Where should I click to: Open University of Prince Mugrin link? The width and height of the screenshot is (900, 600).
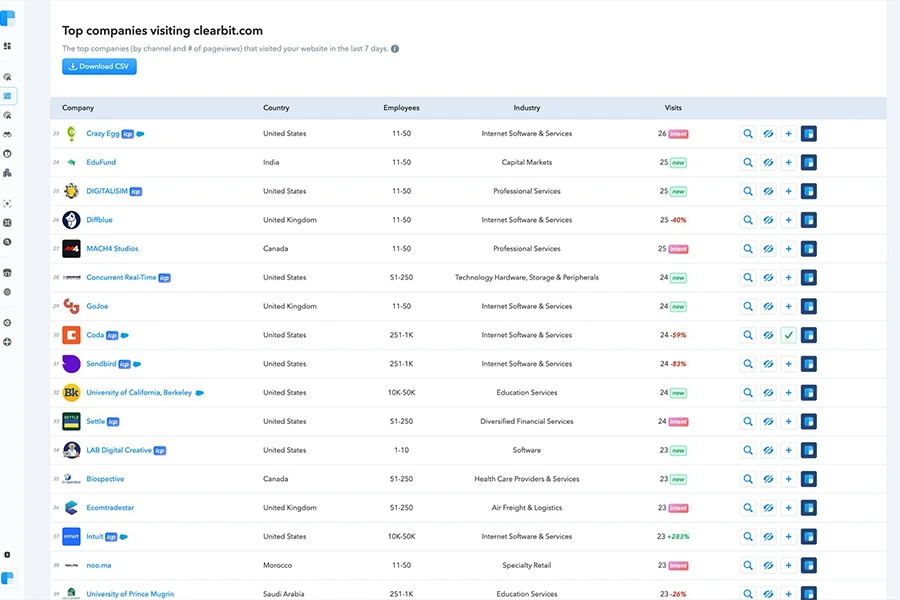pos(130,594)
